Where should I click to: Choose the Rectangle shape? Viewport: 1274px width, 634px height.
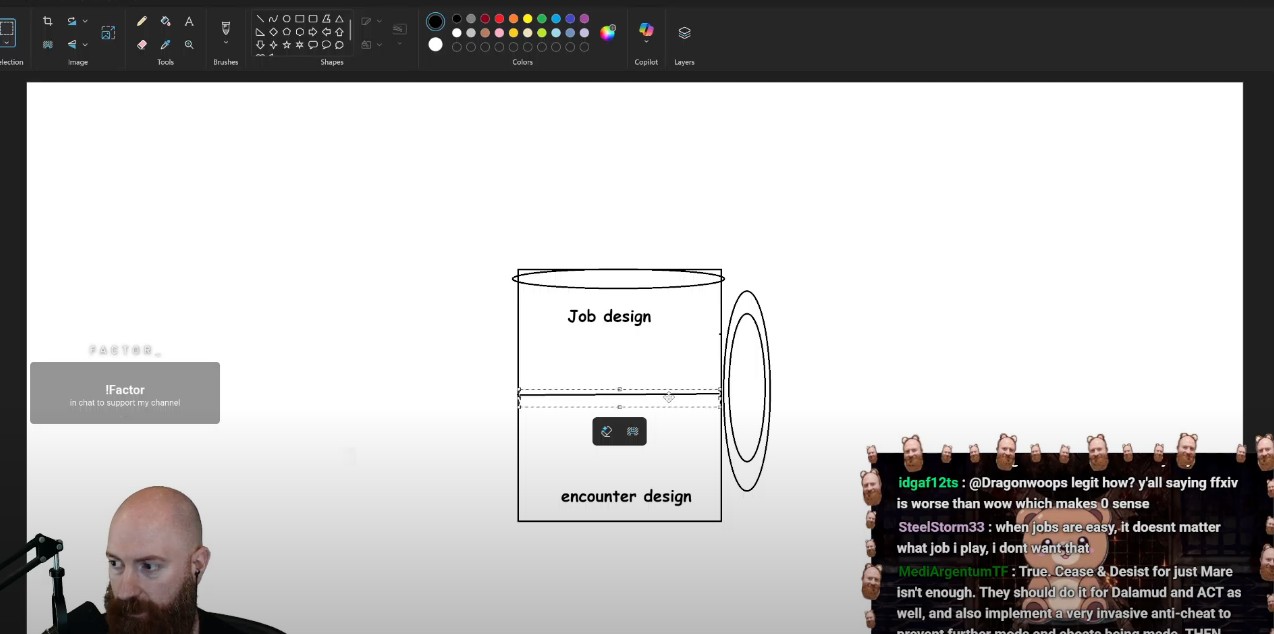pyautogui.click(x=299, y=19)
